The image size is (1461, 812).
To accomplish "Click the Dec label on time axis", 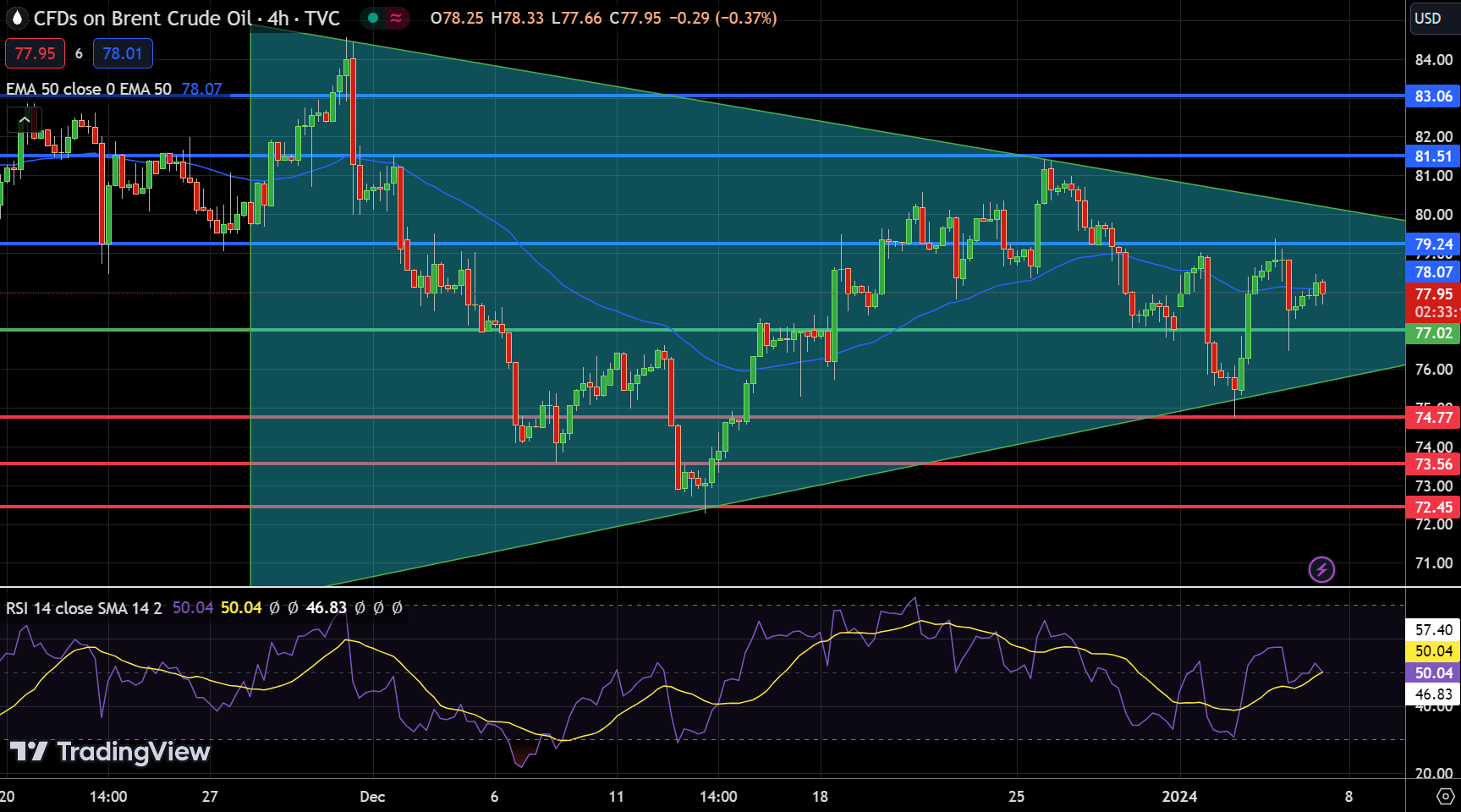I will 372,797.
